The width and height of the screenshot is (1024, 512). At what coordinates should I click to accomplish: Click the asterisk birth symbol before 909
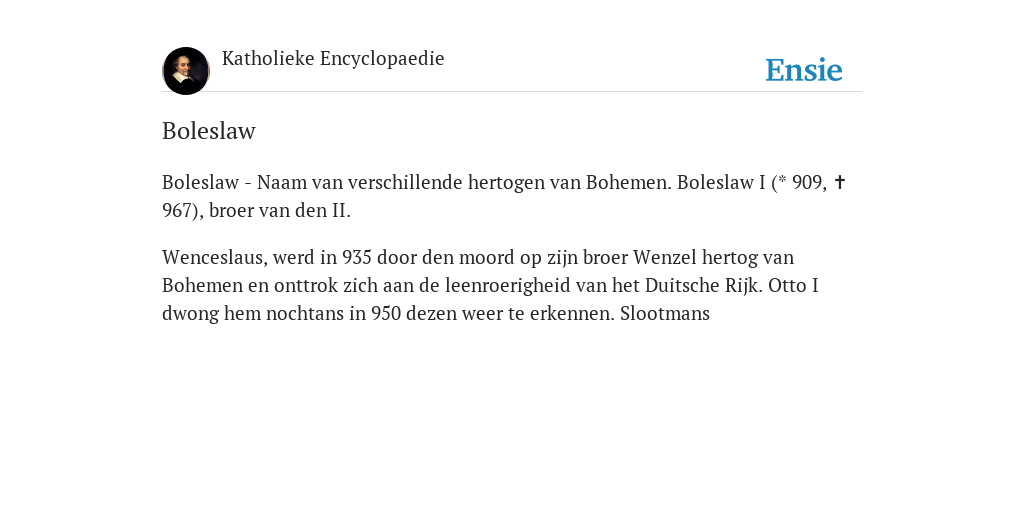tap(782, 181)
